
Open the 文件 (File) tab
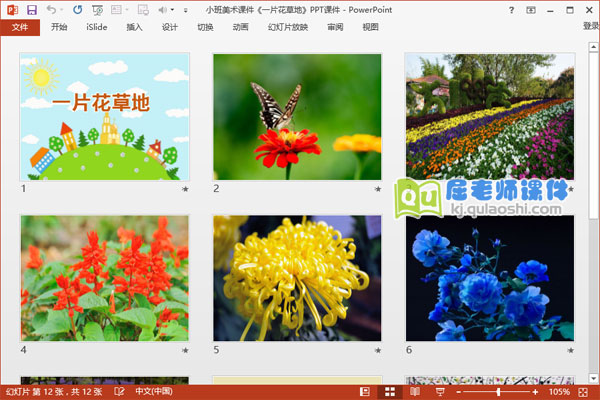pos(20,27)
